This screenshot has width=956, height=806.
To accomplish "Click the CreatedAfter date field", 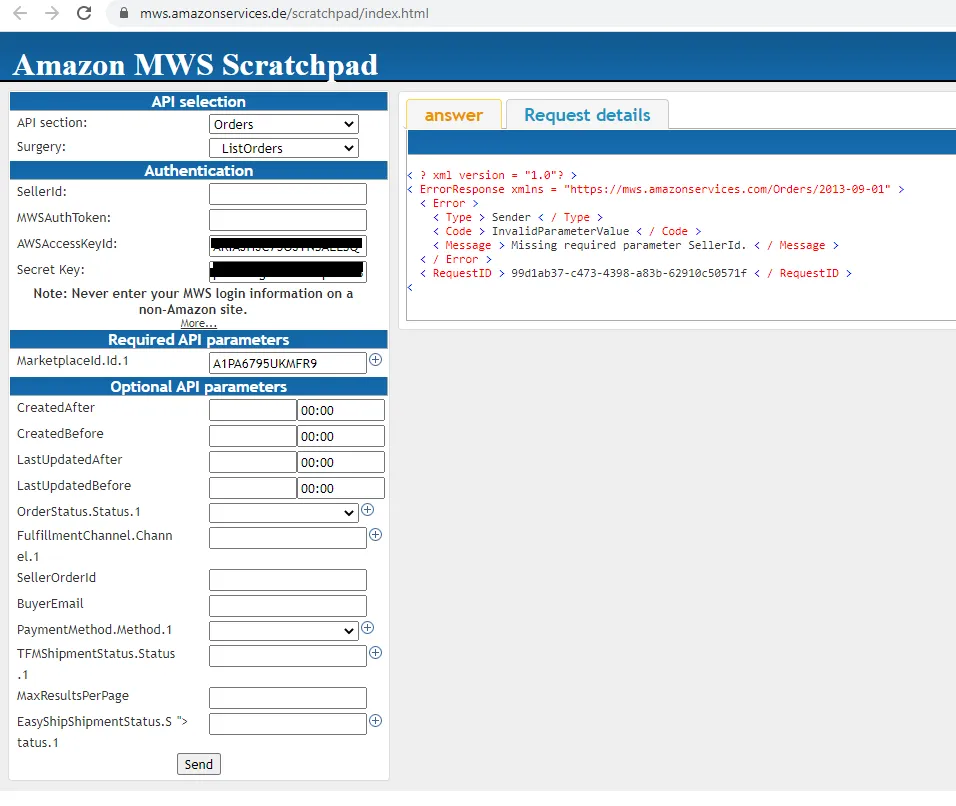I will (x=252, y=410).
